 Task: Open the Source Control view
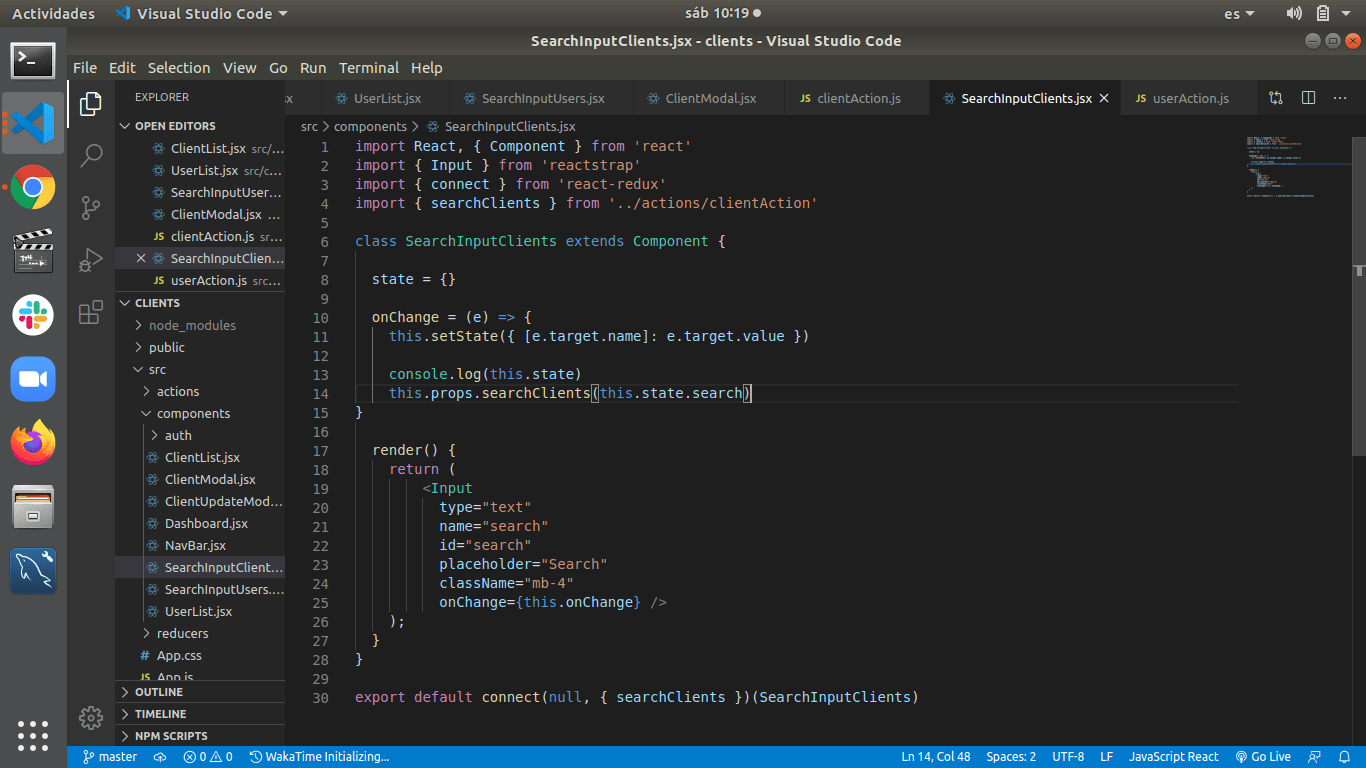click(x=91, y=207)
